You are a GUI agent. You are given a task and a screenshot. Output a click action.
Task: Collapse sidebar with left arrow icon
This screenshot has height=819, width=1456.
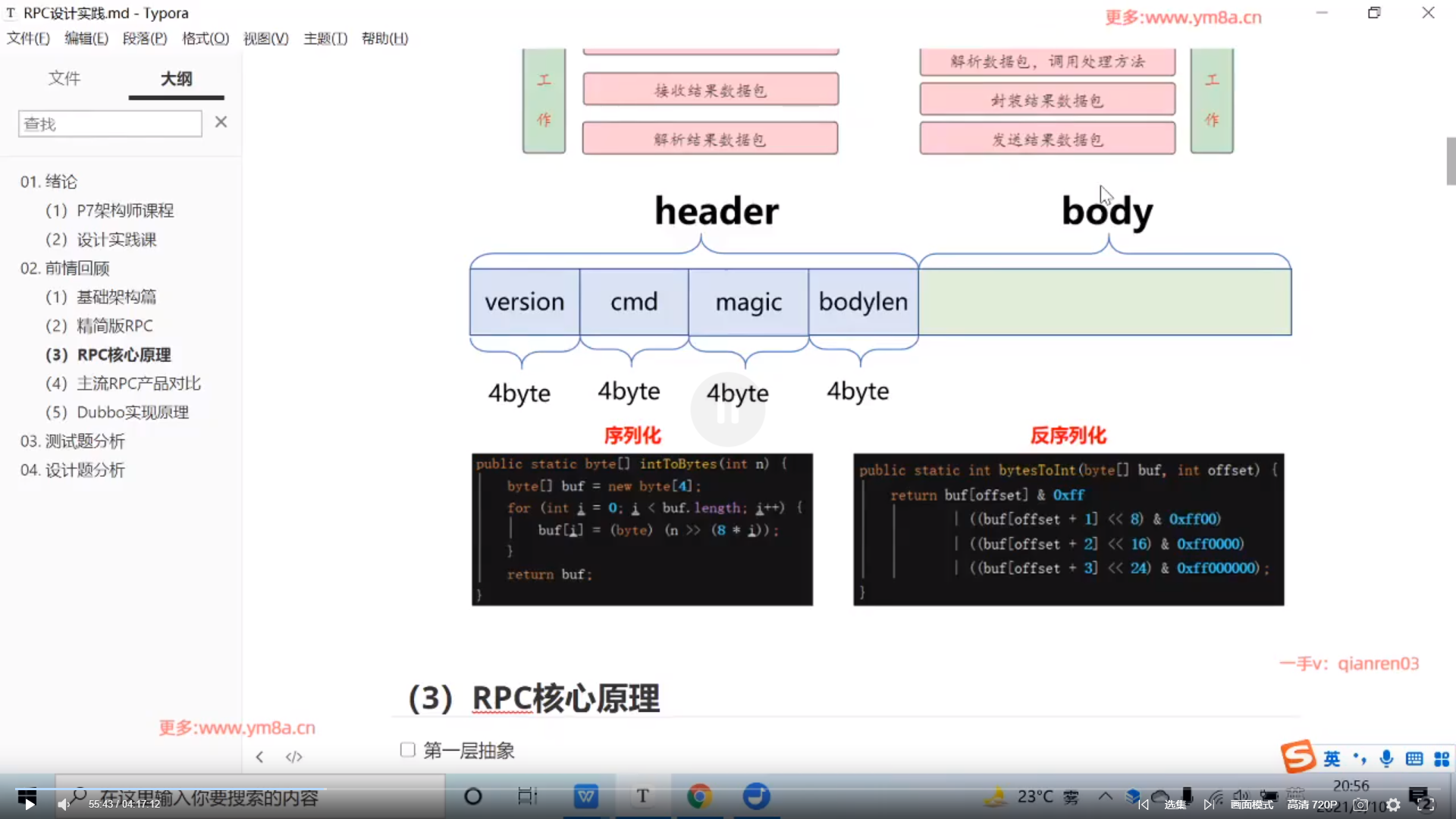[x=259, y=757]
